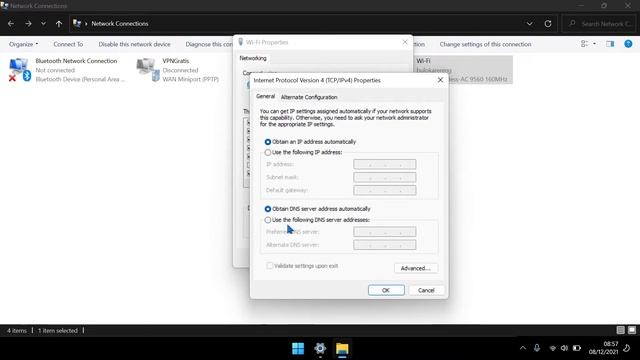Image resolution: width=640 pixels, height=360 pixels.
Task: Open the help icon
Action: coord(628,44)
